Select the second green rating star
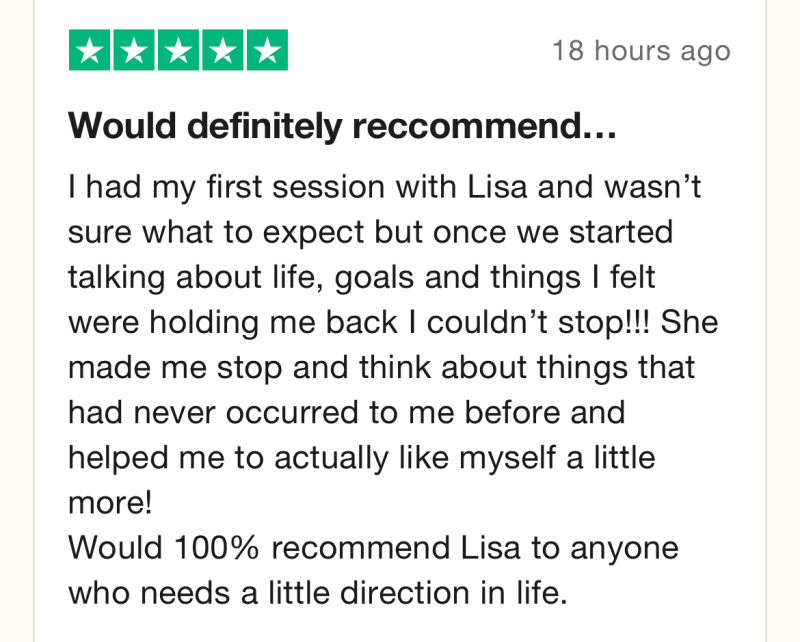Screen dimensions: 800x642 134,50
